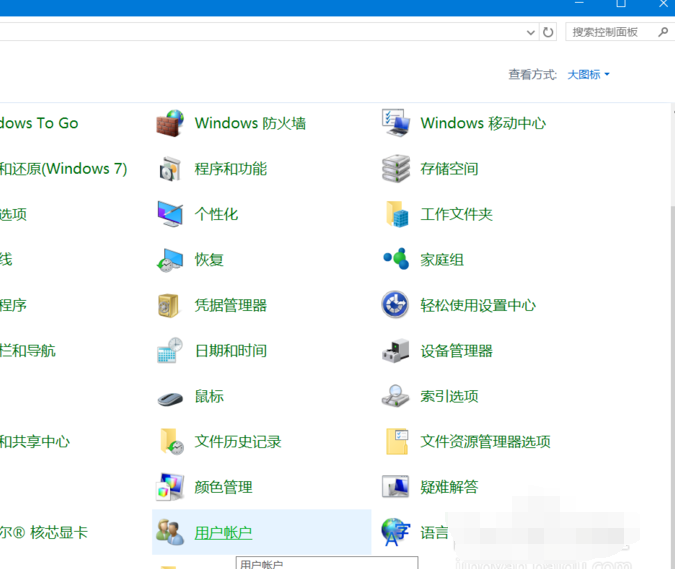Screen dimensions: 675x569
Task: Open the 和共享中心 item
Action: tap(34, 442)
